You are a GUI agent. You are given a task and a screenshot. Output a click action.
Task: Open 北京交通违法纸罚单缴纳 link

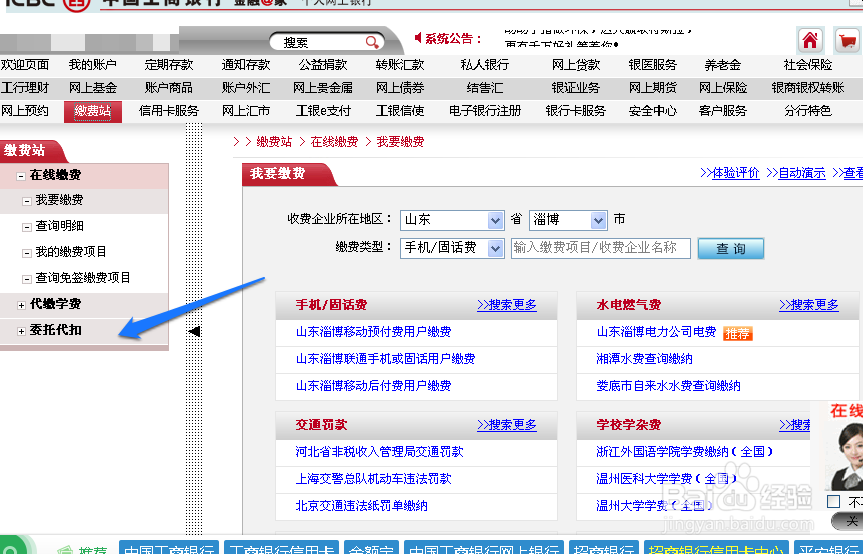pos(361,506)
